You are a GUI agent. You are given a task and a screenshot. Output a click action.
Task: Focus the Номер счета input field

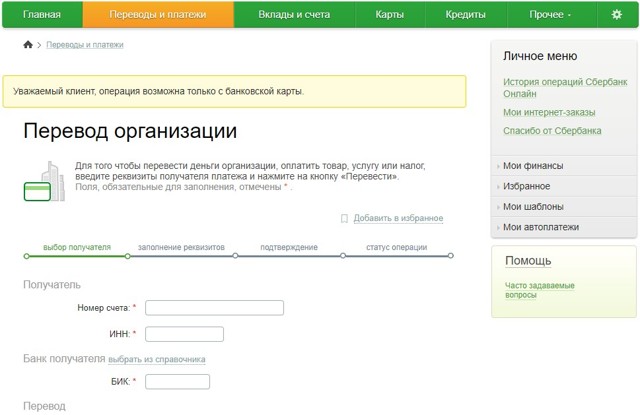pos(214,308)
